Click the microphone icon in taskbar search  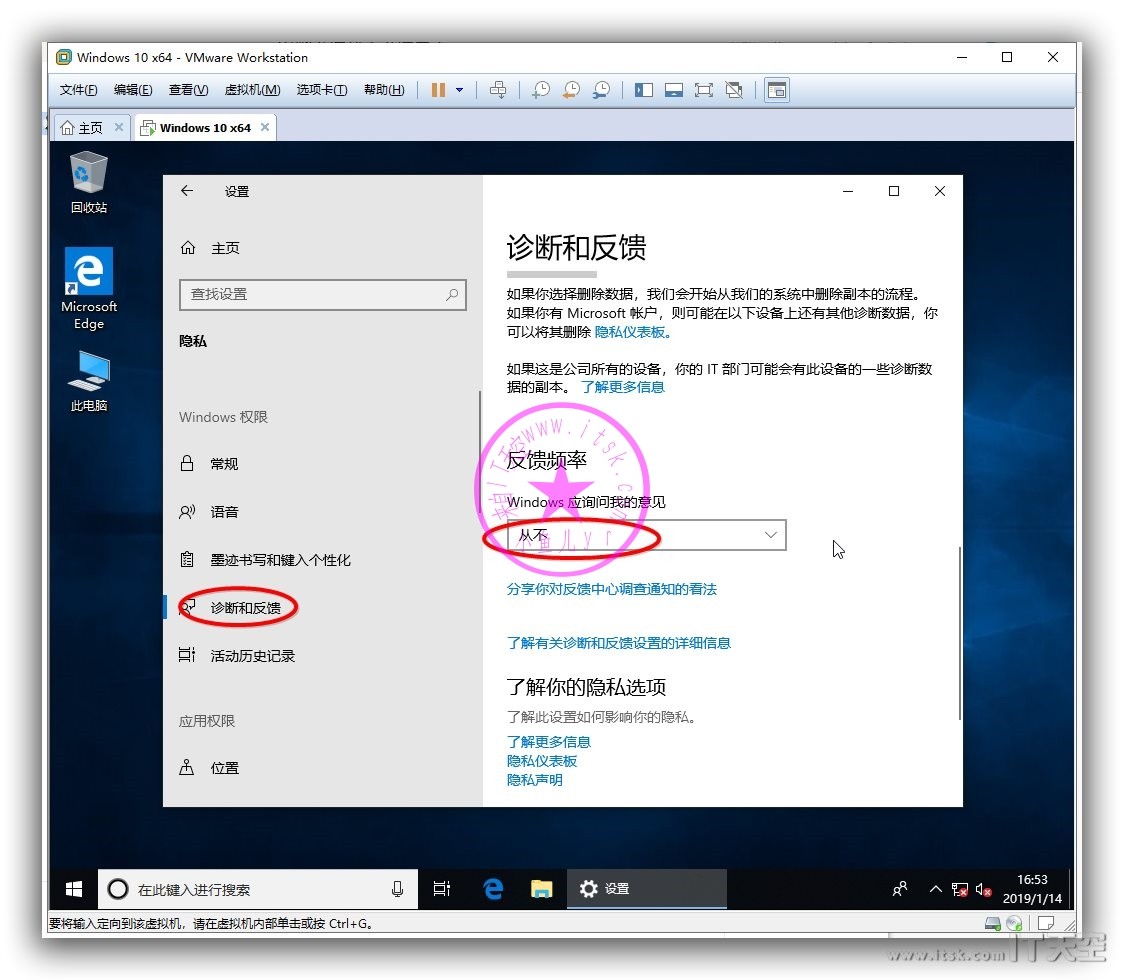pos(397,890)
